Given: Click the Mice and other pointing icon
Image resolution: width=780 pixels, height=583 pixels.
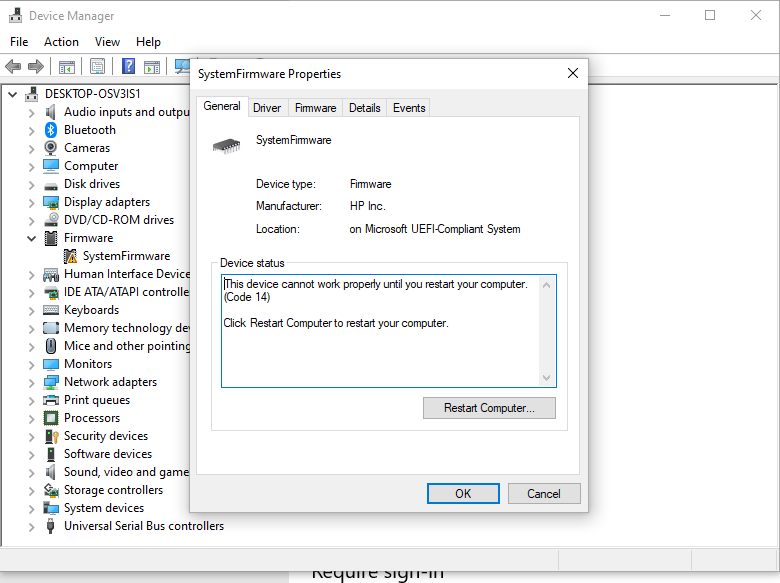Looking at the screenshot, I should [51, 346].
